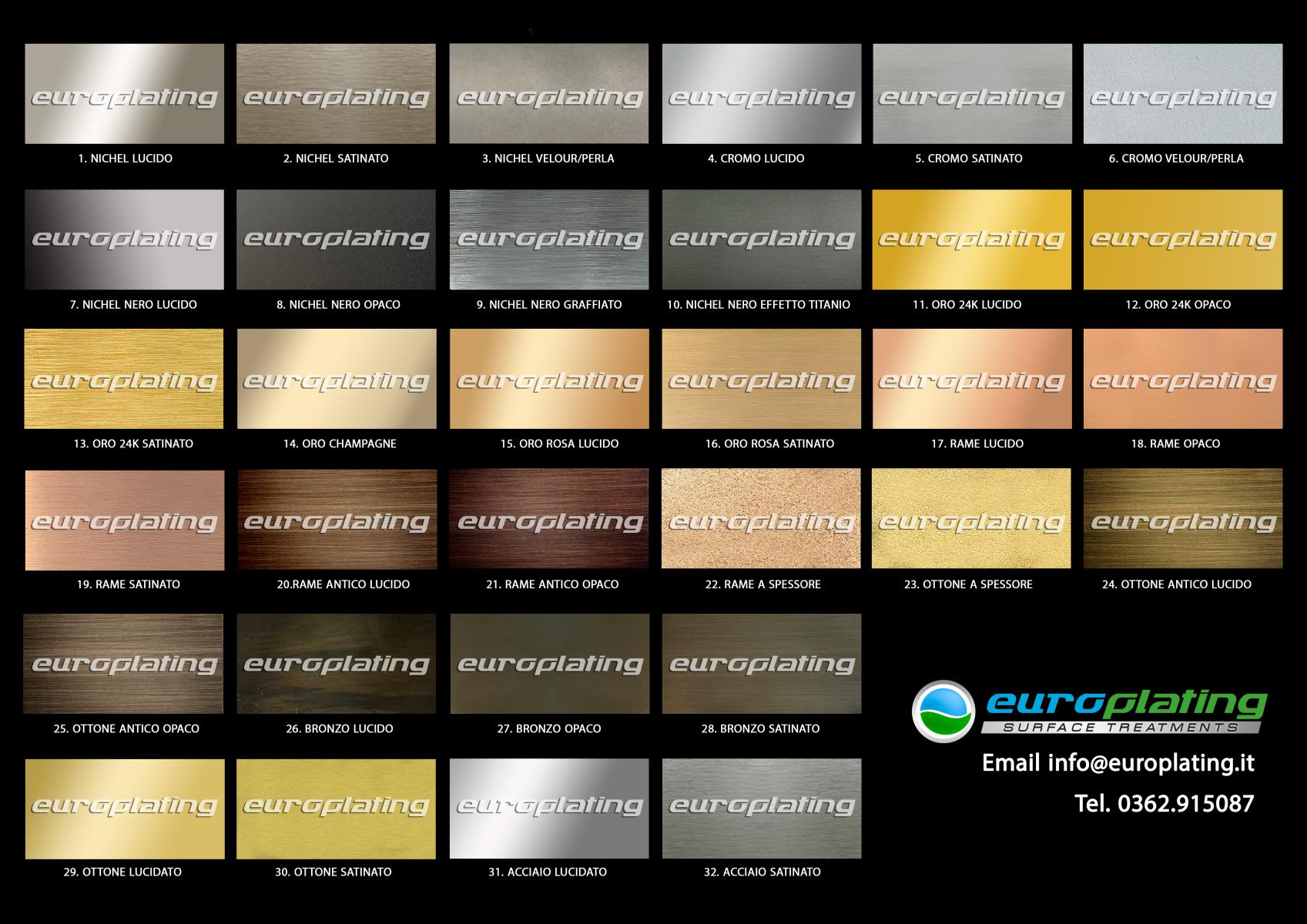This screenshot has height=924, width=1307.
Task: Click the Cromo Velour/Perla swatch
Action: click(x=1183, y=93)
